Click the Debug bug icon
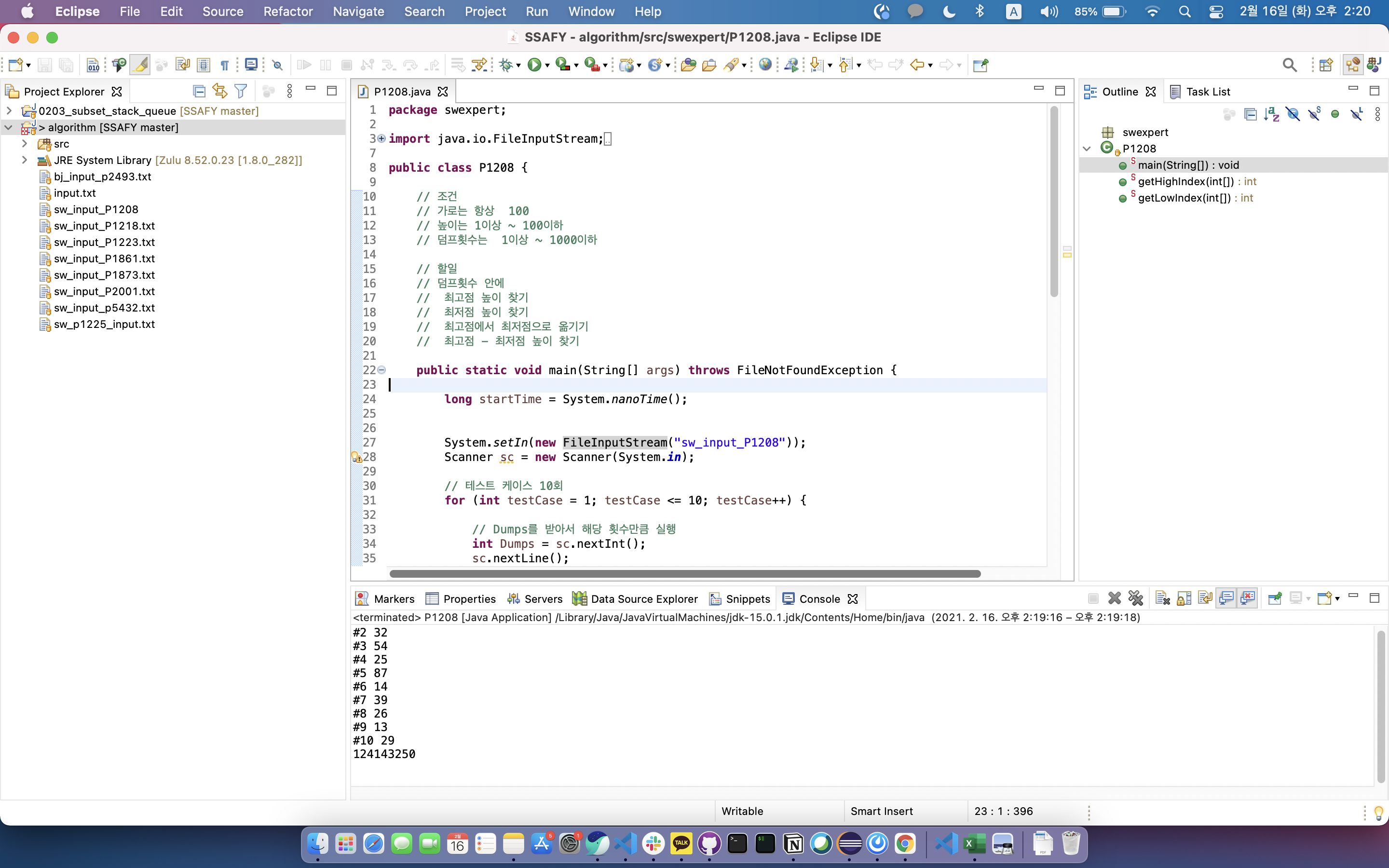The width and height of the screenshot is (1389, 868). pos(505,65)
